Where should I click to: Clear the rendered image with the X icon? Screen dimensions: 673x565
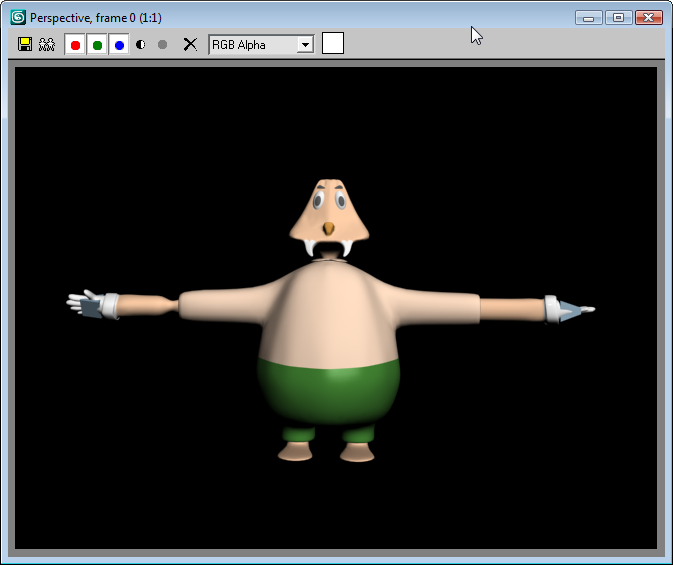190,44
